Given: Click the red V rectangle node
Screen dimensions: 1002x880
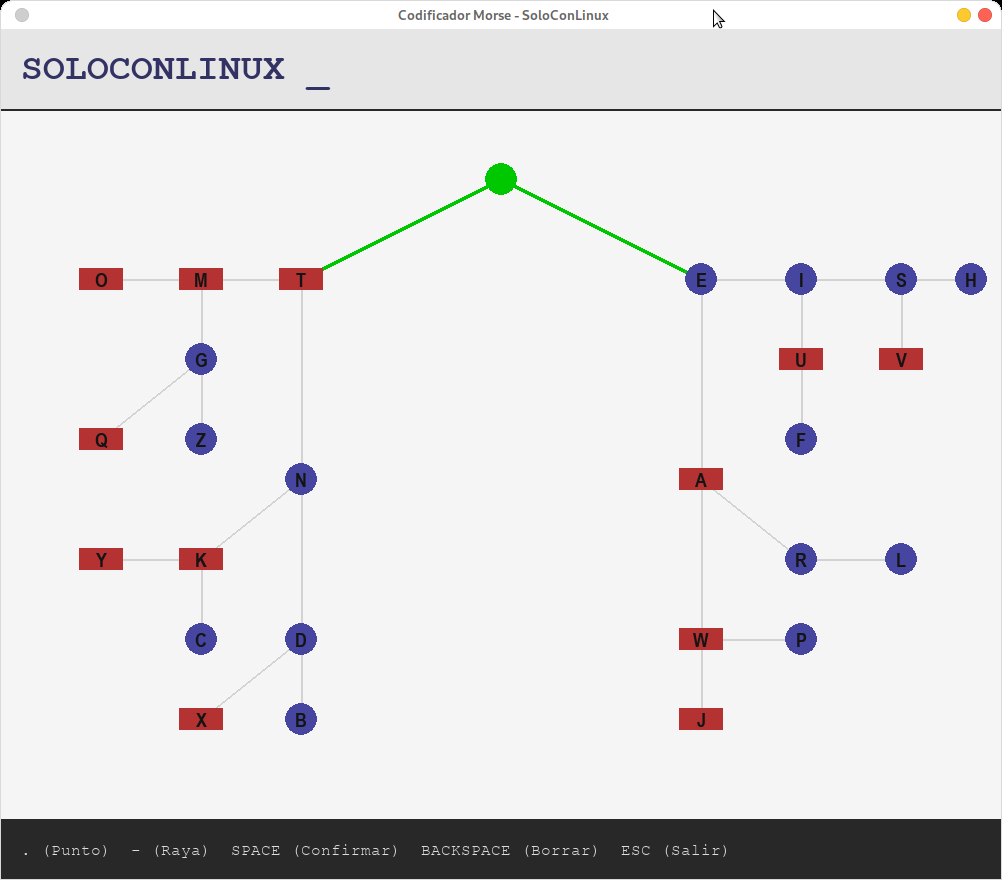Looking at the screenshot, I should point(901,360).
